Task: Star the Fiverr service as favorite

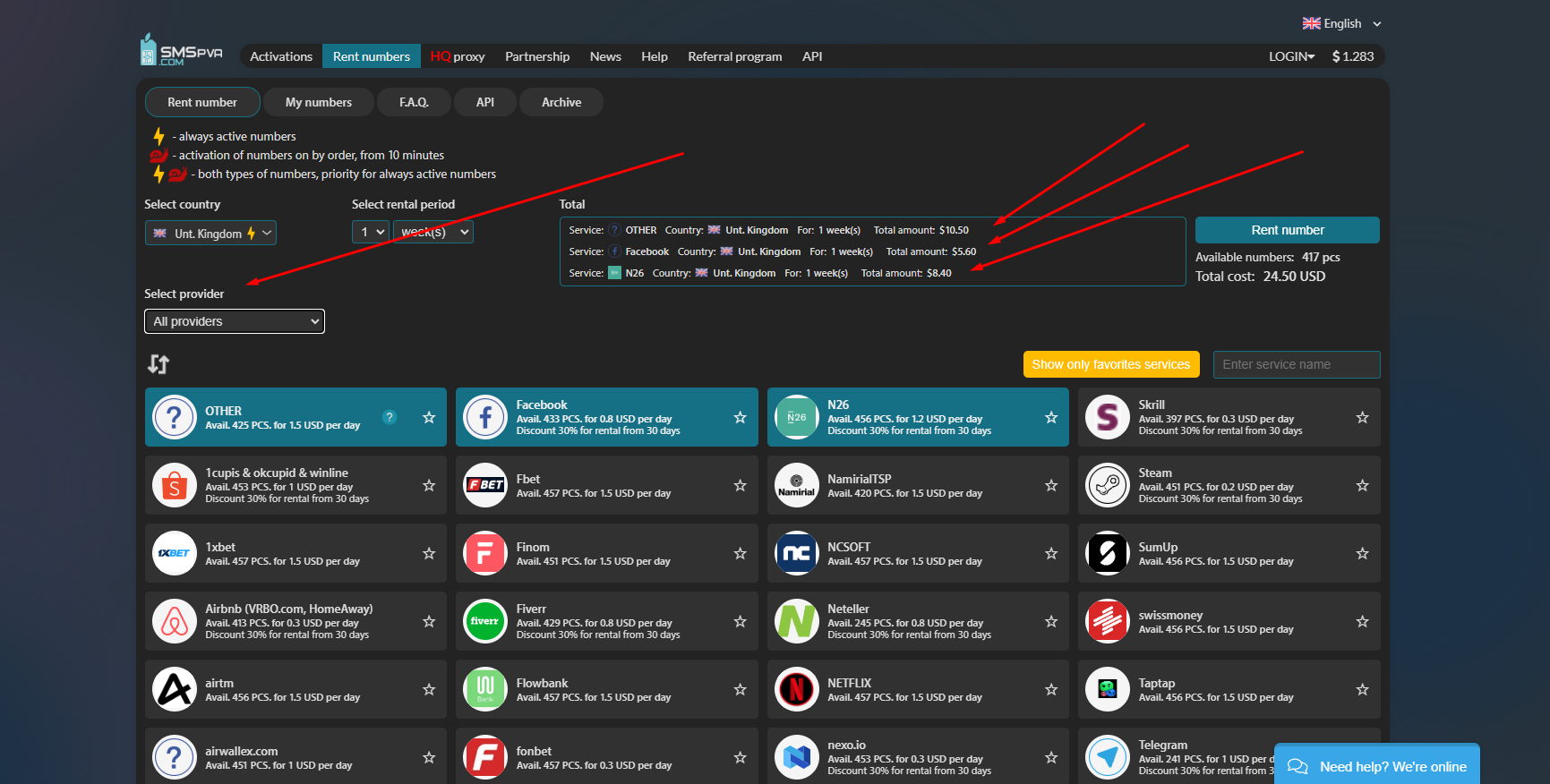Action: 740,621
